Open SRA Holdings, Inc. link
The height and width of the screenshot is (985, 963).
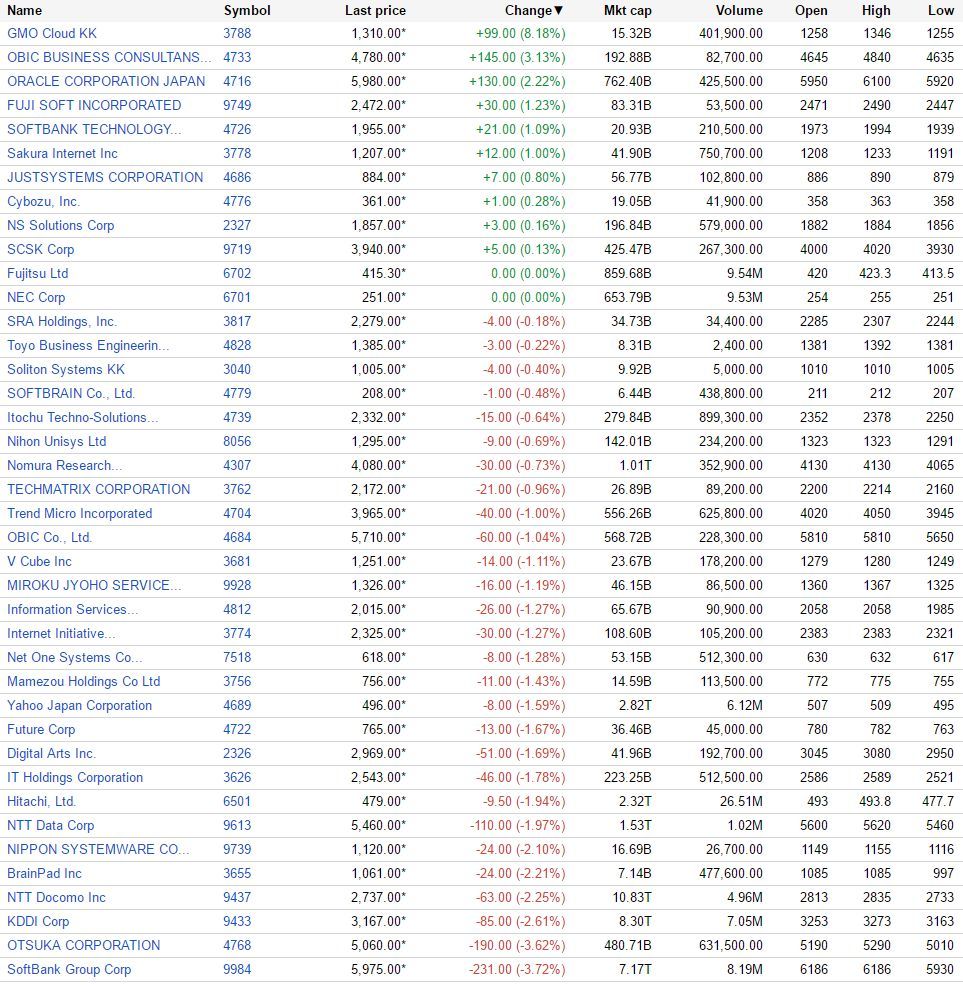point(62,322)
